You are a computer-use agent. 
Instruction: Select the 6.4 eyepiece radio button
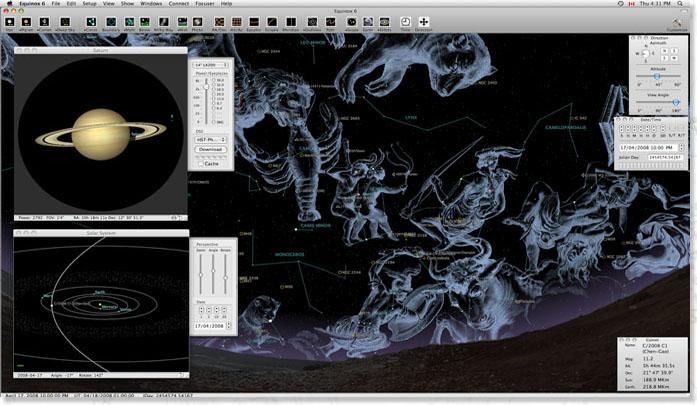coord(213,108)
